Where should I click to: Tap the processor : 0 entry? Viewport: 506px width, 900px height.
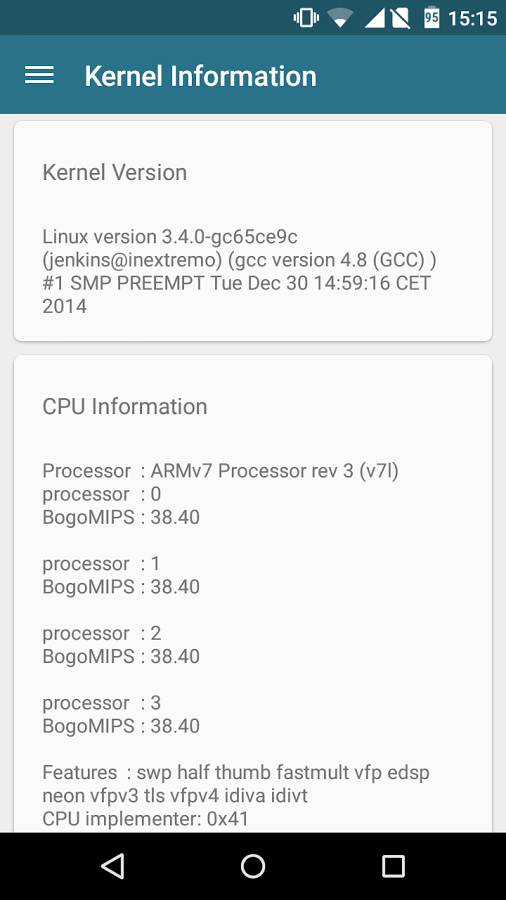(x=102, y=494)
